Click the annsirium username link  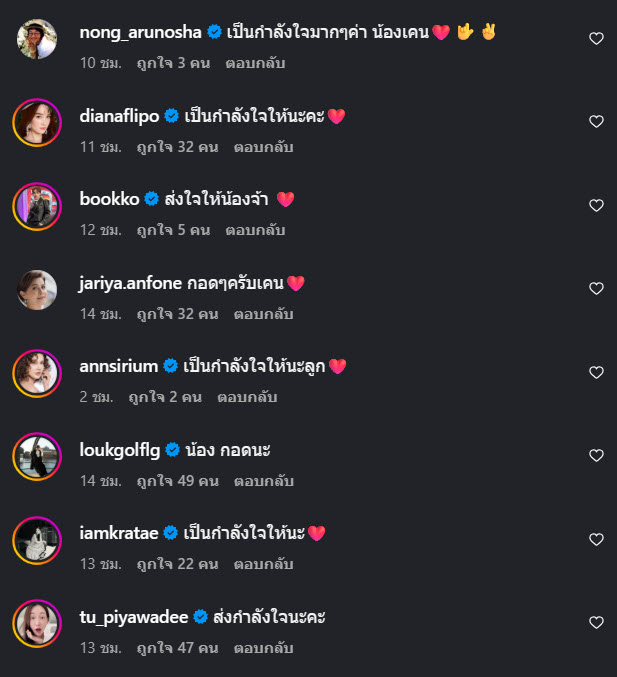[x=118, y=366]
